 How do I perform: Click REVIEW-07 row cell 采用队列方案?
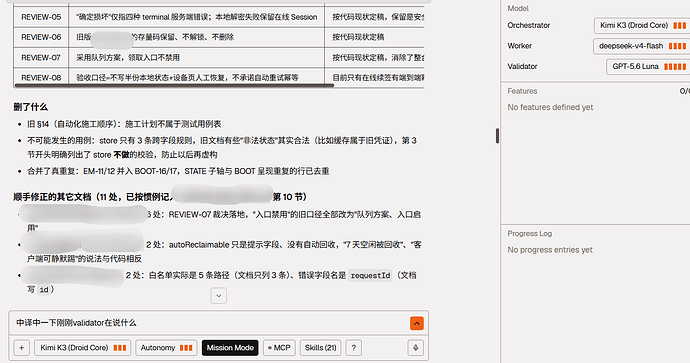click(x=196, y=58)
